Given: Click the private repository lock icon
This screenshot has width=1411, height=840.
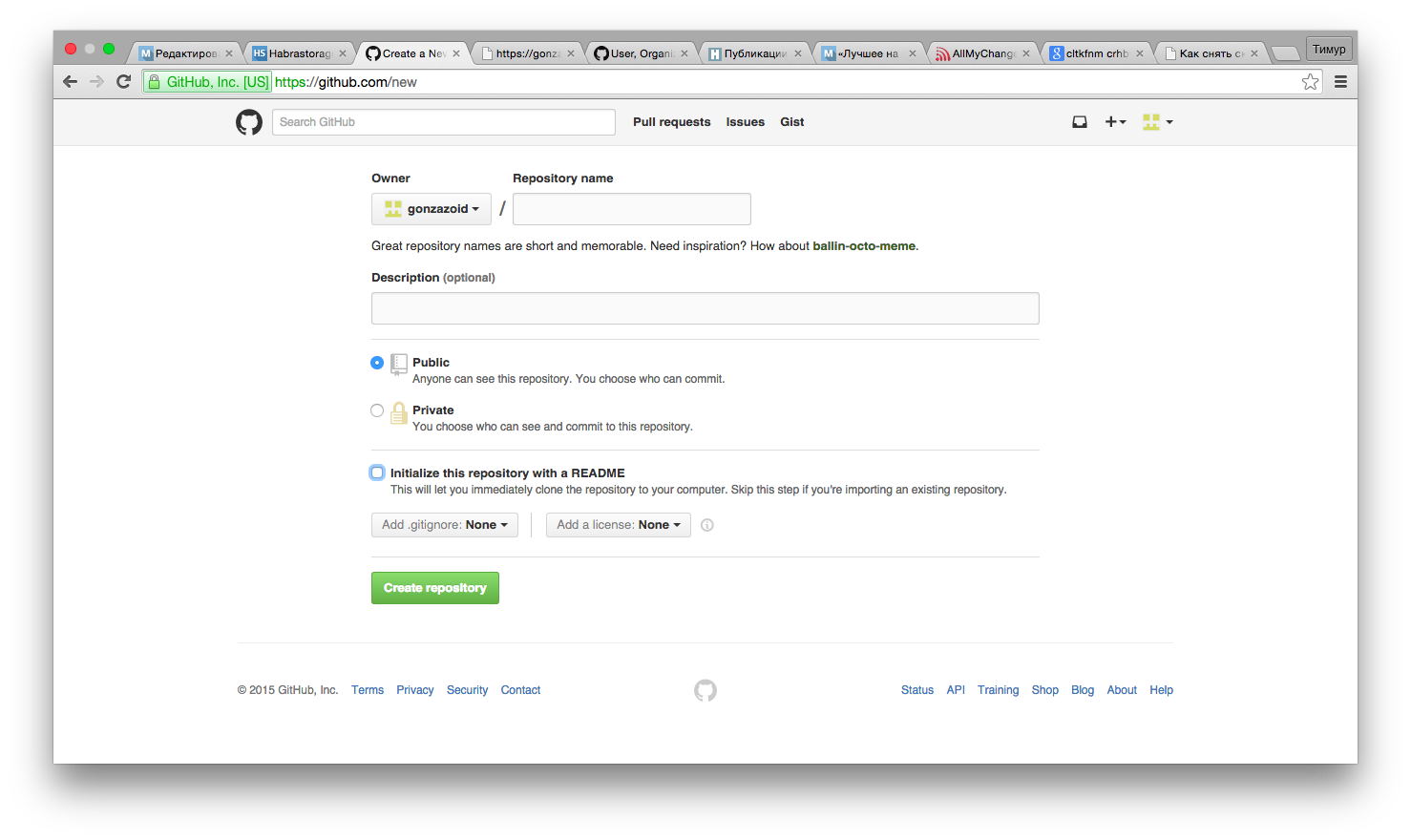Looking at the screenshot, I should pyautogui.click(x=399, y=412).
